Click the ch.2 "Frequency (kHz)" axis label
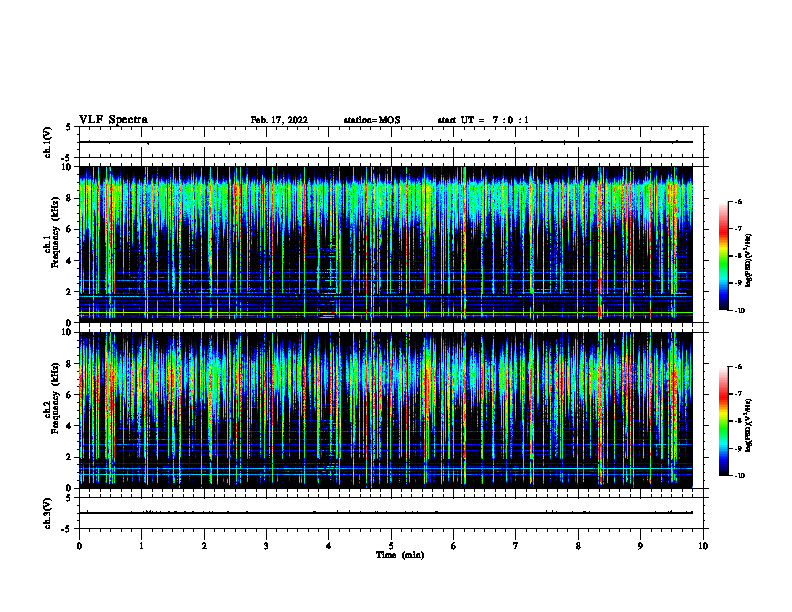Image resolution: width=792 pixels, height=612 pixels. 55,397
